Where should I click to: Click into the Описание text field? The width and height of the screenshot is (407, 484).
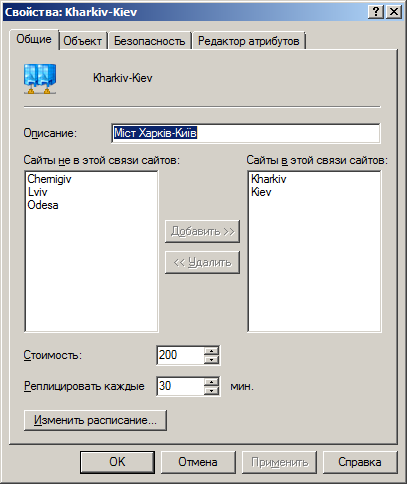tap(246, 133)
